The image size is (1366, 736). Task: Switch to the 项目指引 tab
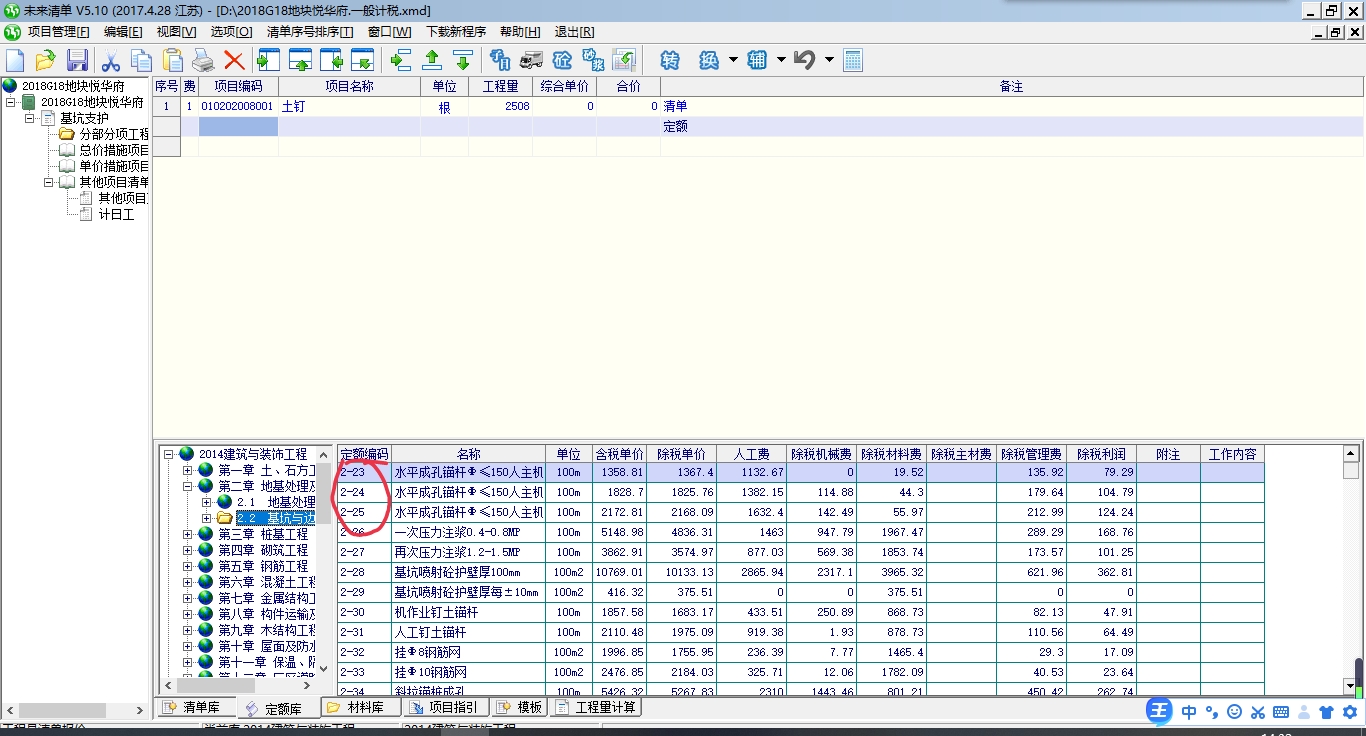click(x=446, y=707)
